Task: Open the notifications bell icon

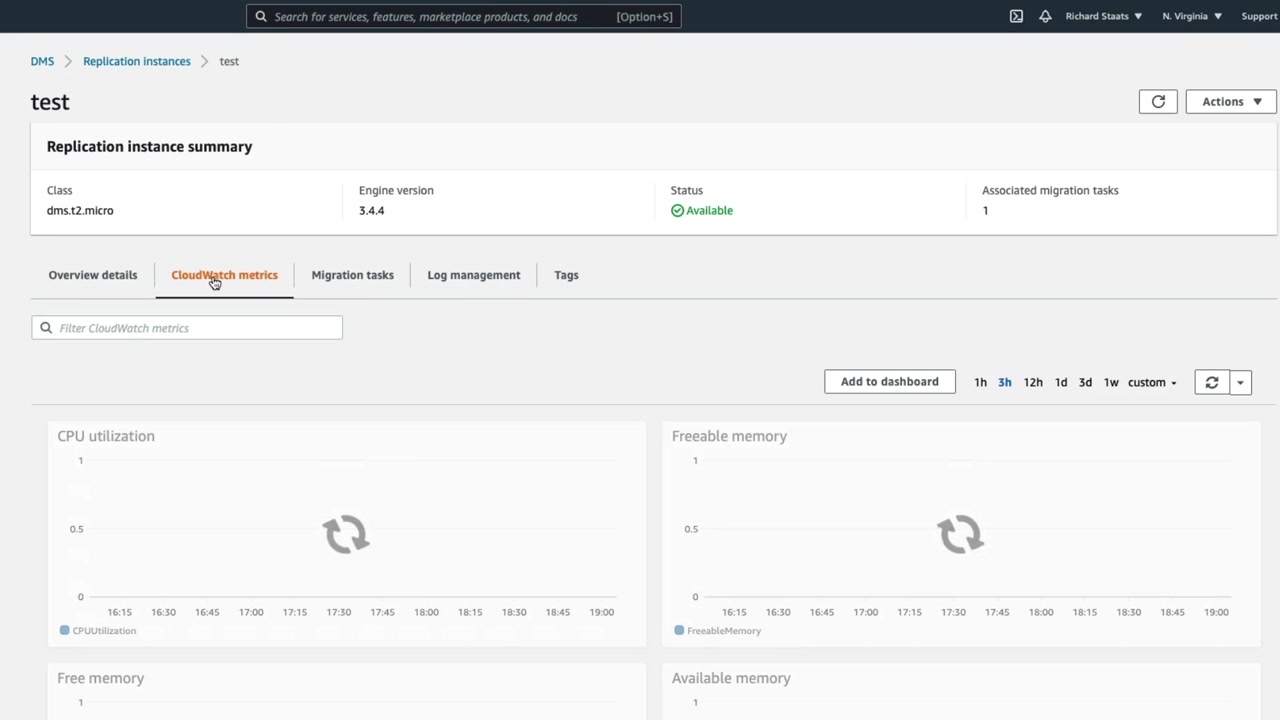Action: pyautogui.click(x=1045, y=16)
